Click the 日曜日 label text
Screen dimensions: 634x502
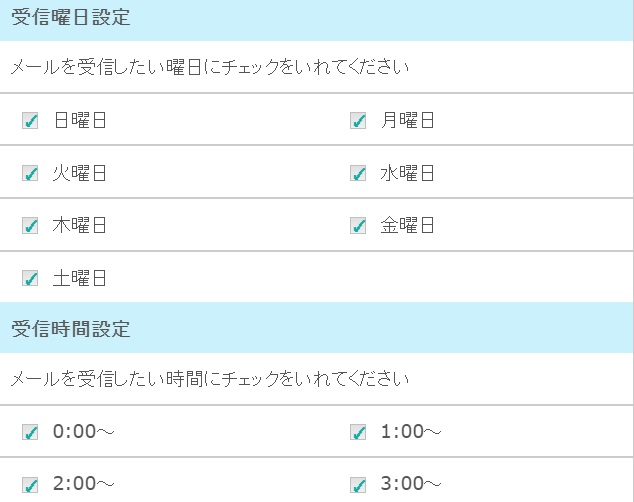click(80, 121)
